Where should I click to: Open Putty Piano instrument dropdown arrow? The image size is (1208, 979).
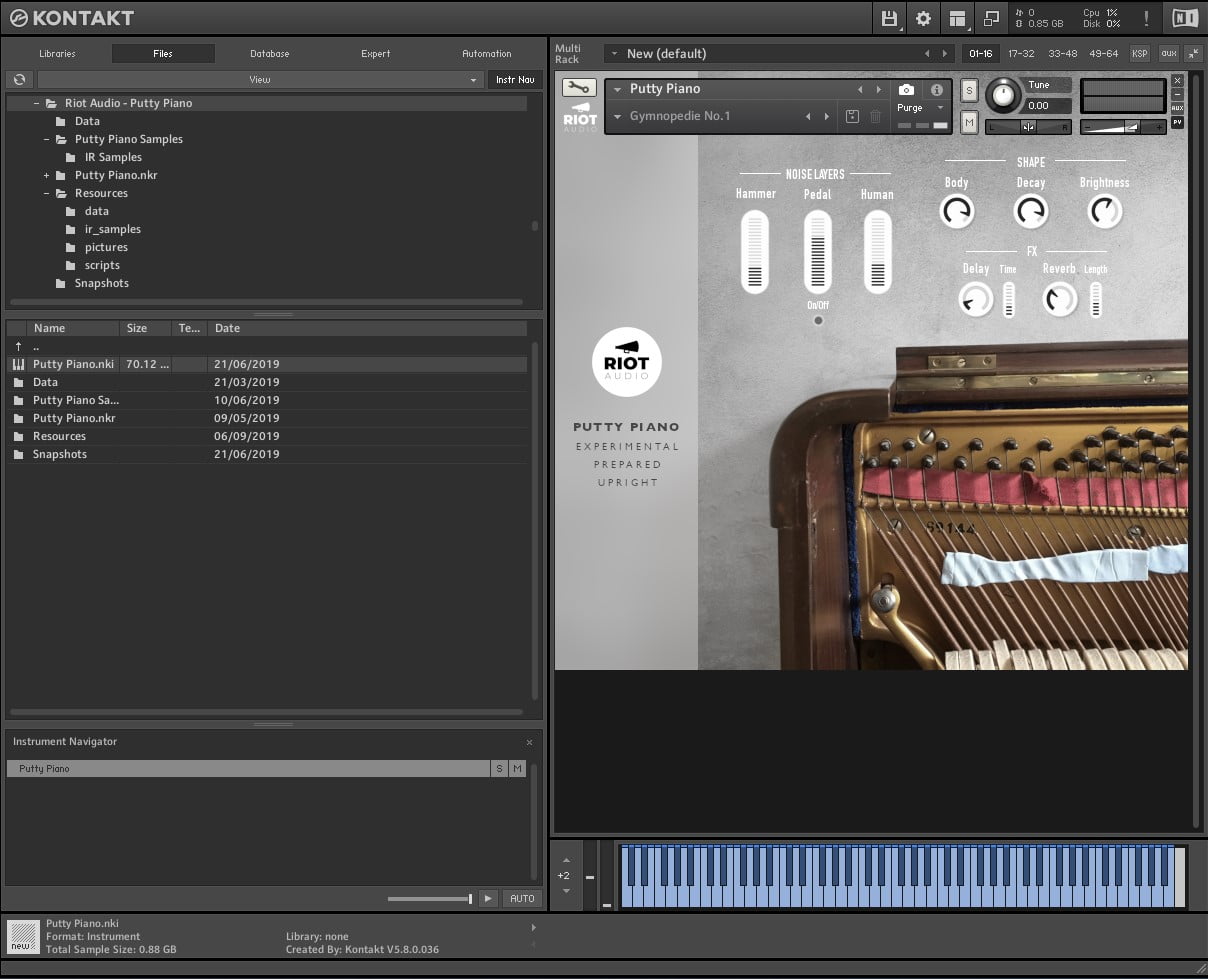click(x=618, y=90)
